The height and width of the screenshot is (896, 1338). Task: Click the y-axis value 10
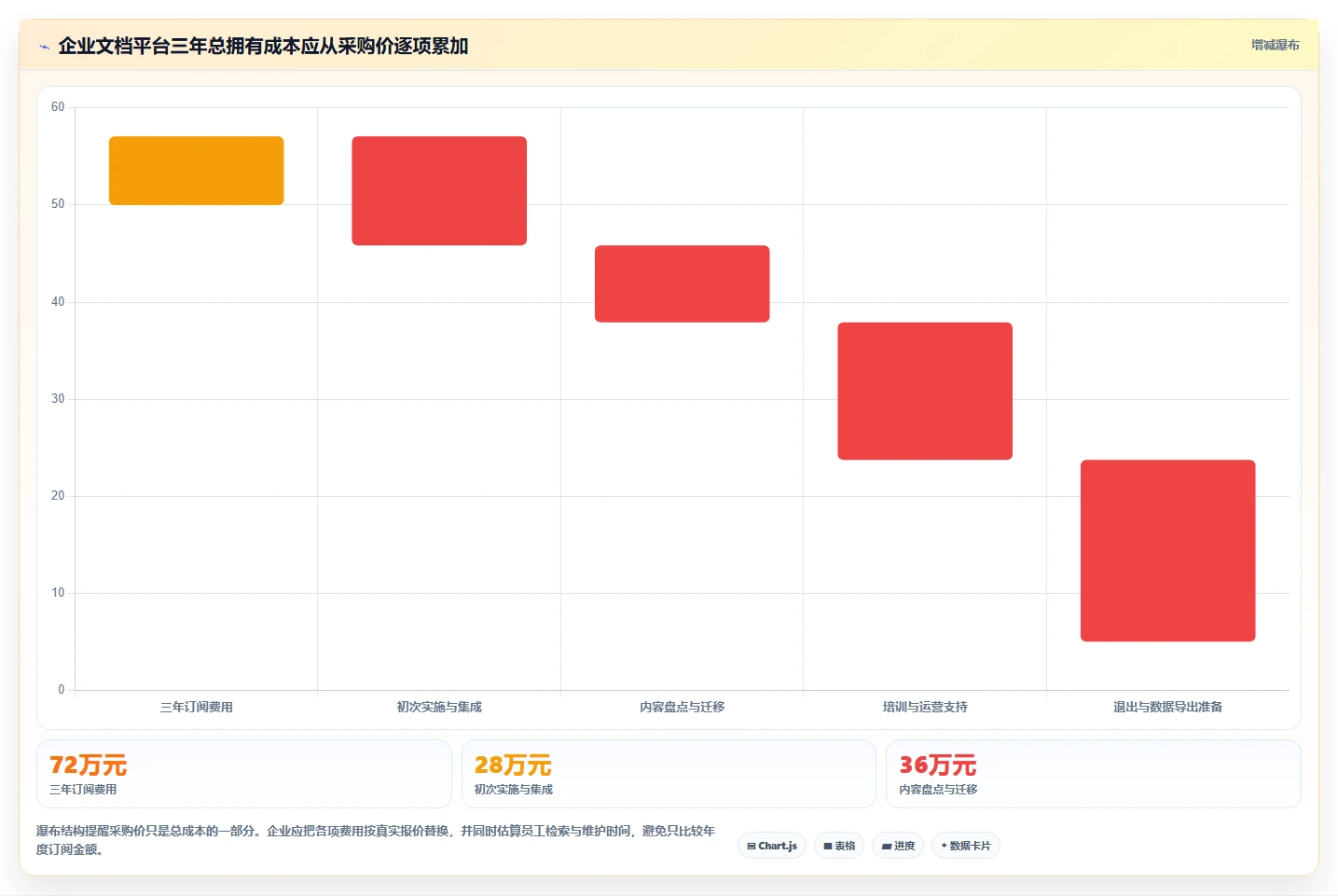pos(58,593)
